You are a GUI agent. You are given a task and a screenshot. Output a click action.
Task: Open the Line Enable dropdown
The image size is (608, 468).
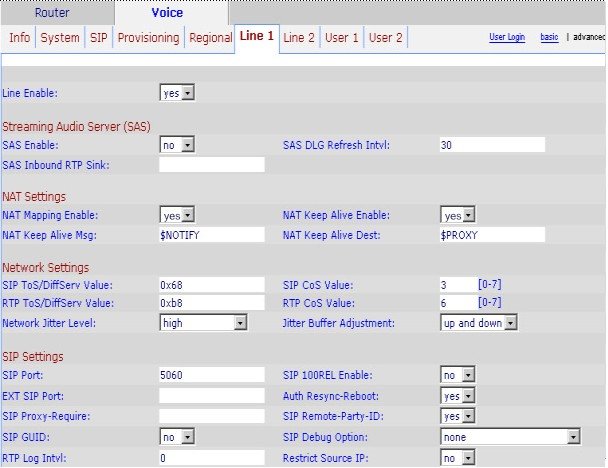coord(177,93)
